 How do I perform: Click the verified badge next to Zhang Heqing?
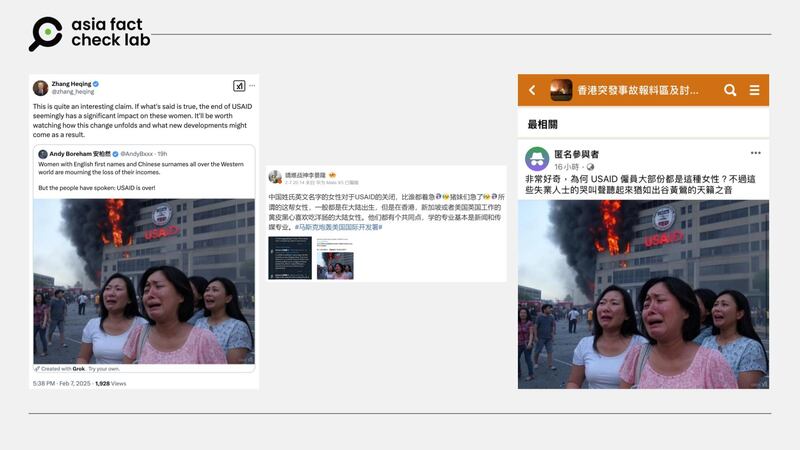[x=96, y=84]
